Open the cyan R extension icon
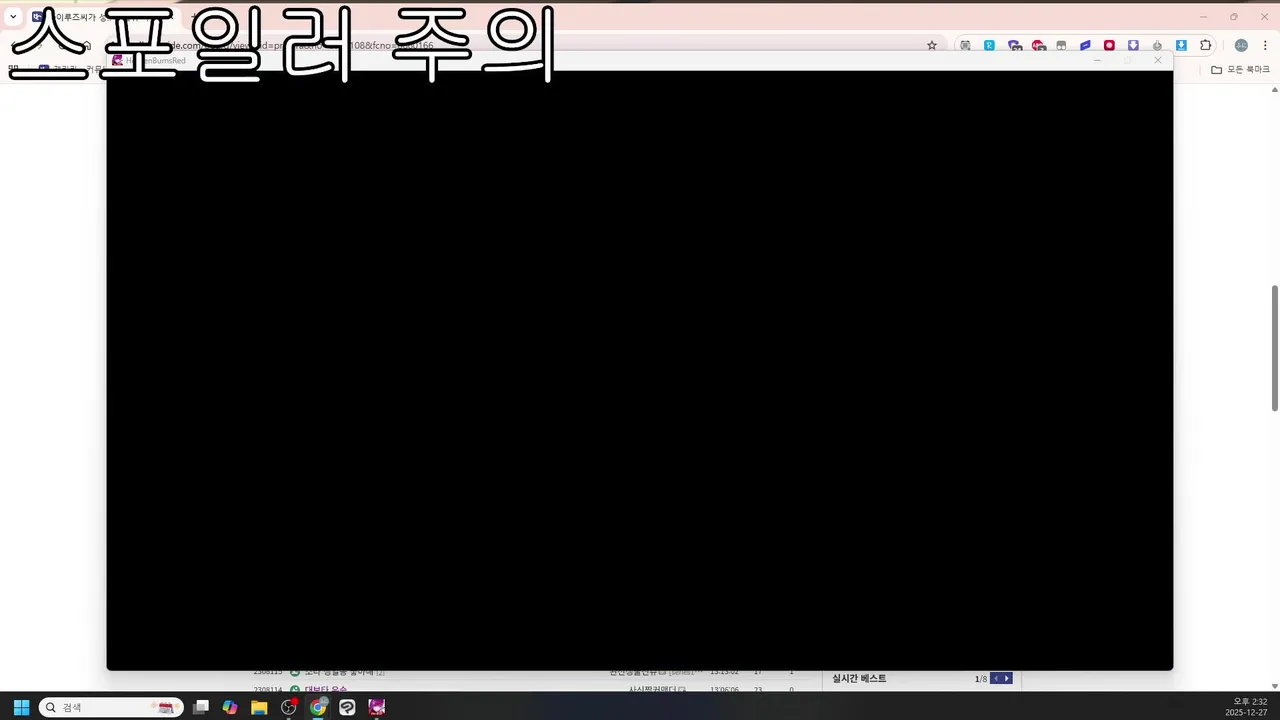Image resolution: width=1280 pixels, height=720 pixels. click(x=989, y=45)
